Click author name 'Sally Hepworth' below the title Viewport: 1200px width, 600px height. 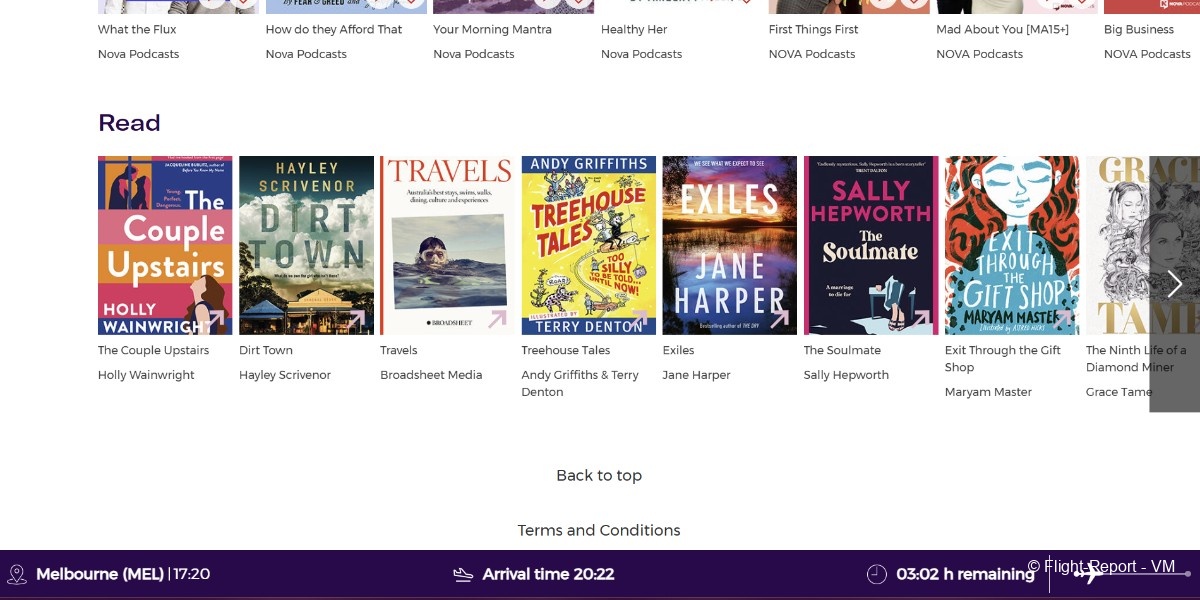pyautogui.click(x=846, y=375)
